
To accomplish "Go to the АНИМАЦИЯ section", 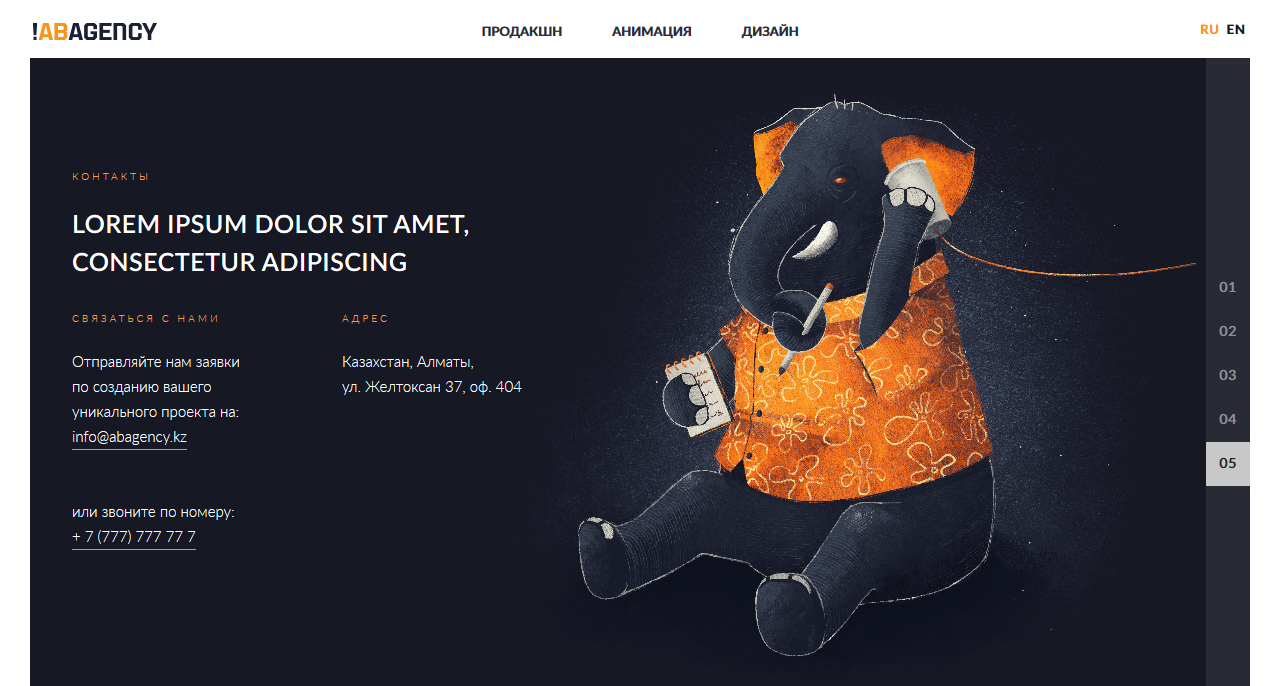I will pos(652,31).
